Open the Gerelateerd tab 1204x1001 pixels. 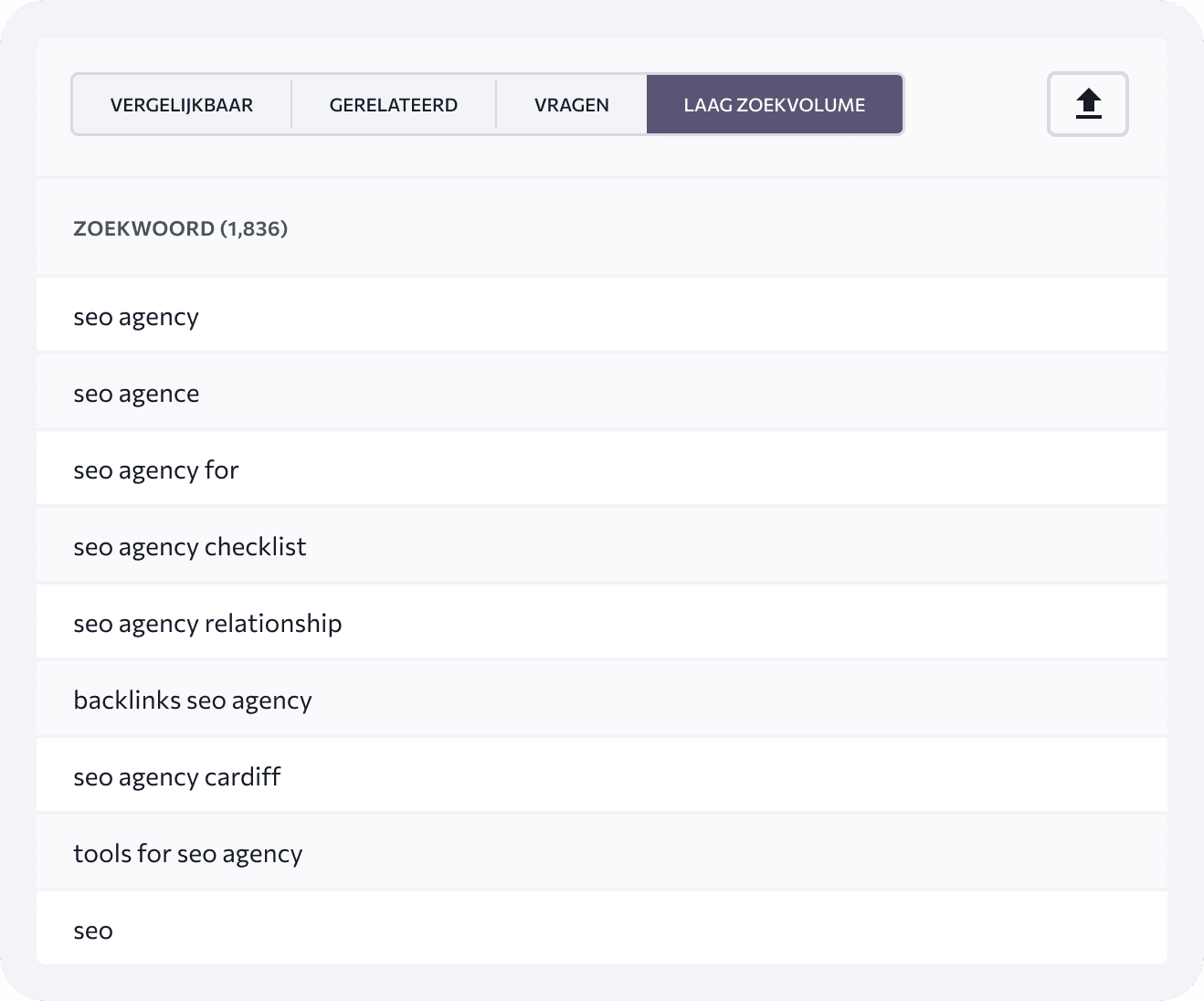394,105
